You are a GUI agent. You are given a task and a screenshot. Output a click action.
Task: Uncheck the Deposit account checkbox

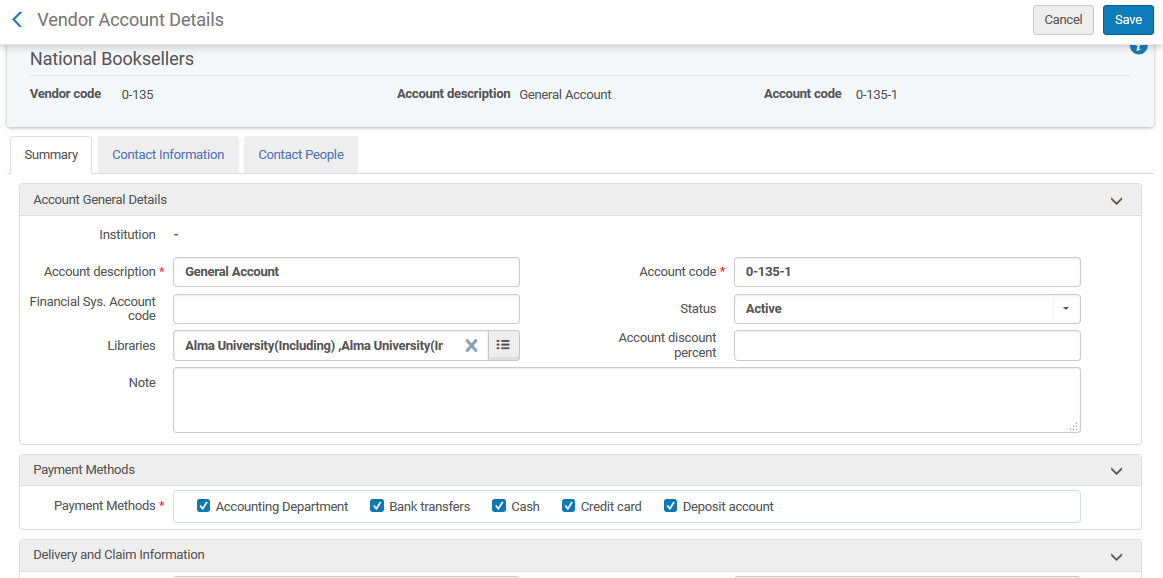pyautogui.click(x=671, y=506)
